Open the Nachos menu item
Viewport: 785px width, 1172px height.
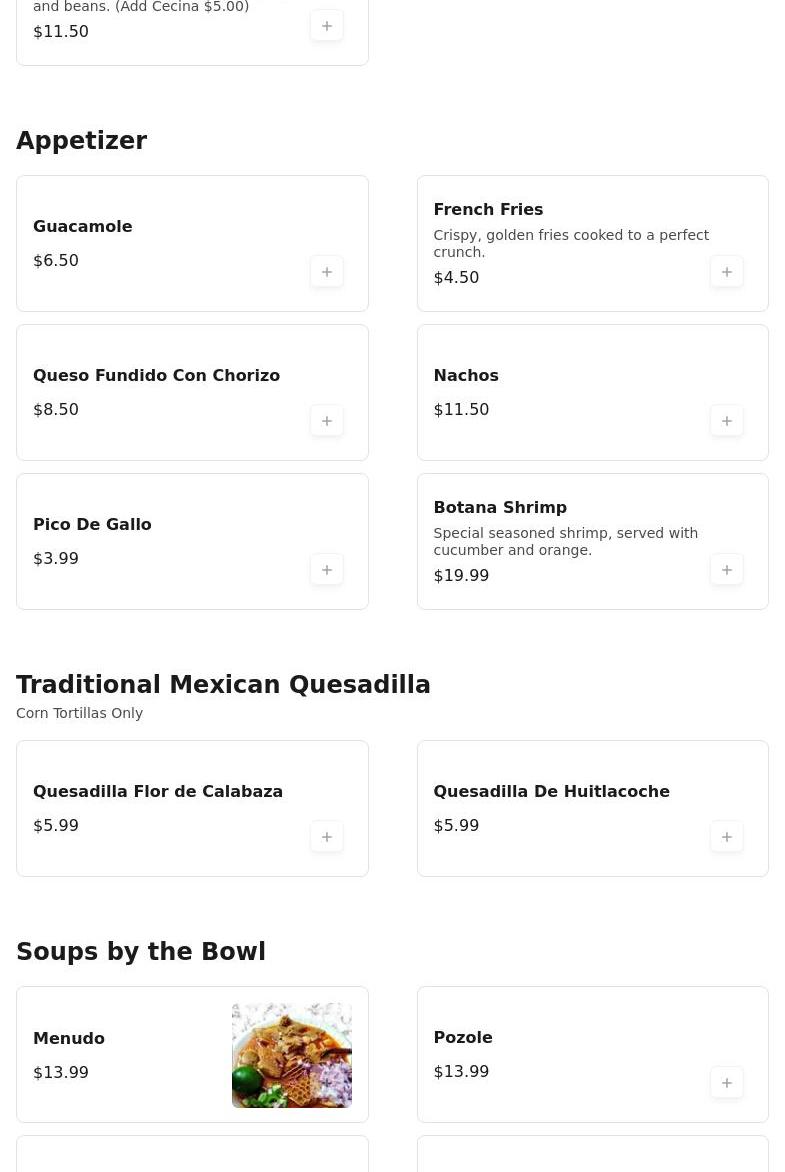coord(466,376)
